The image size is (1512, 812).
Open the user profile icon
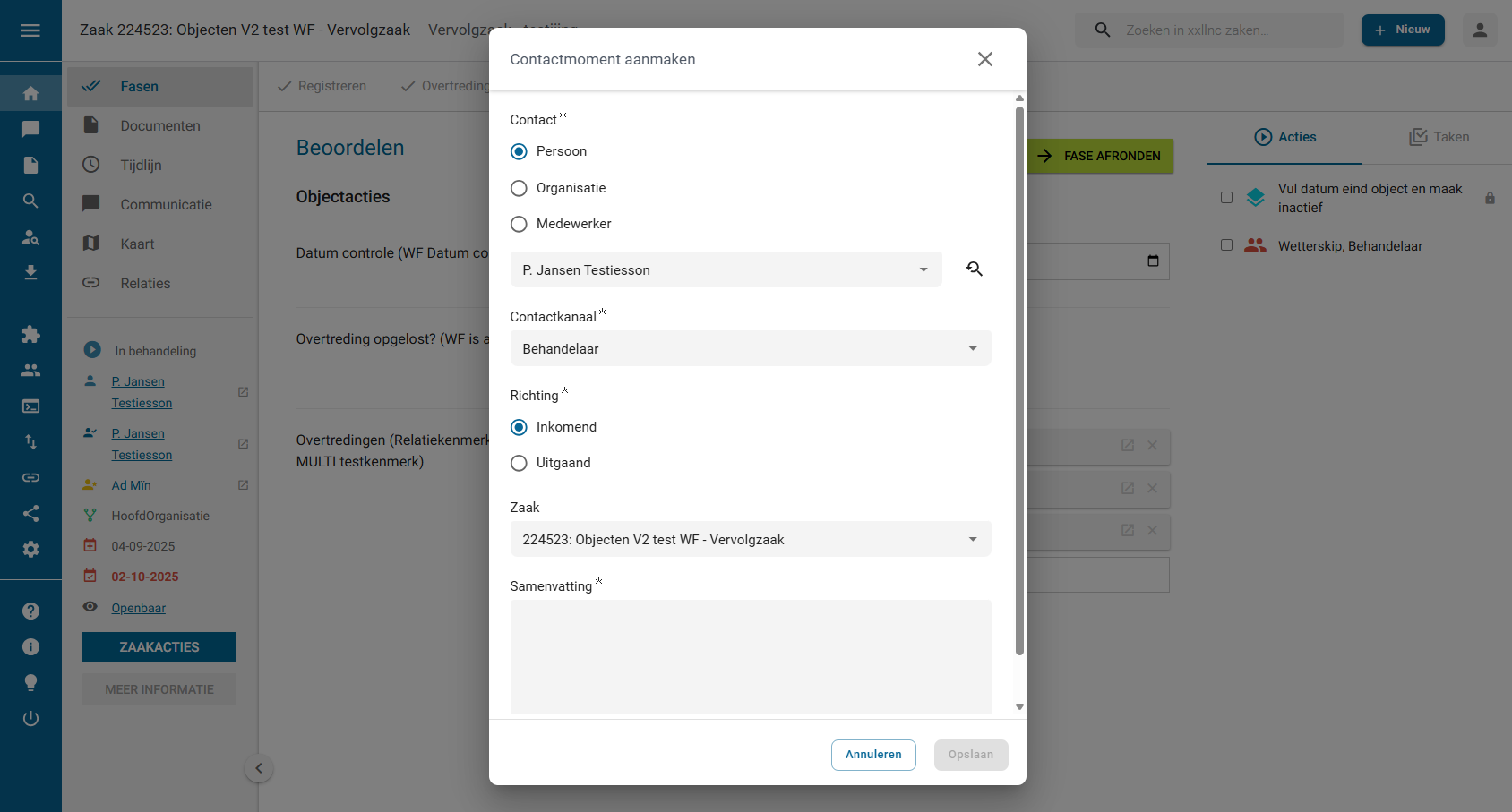tap(1480, 30)
